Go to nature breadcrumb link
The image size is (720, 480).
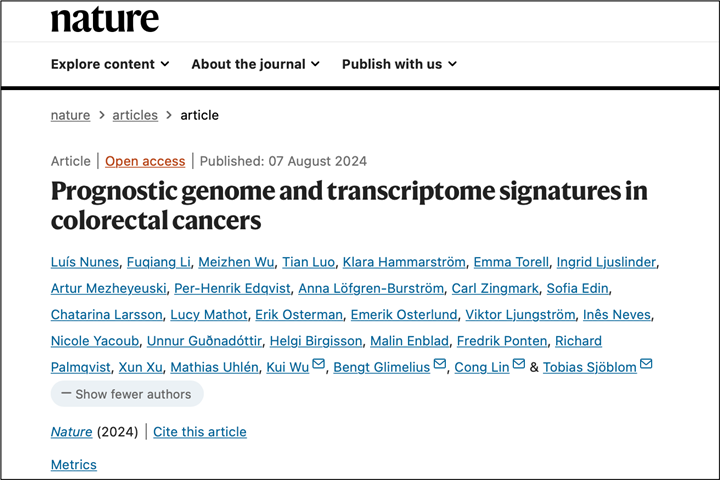tap(70, 115)
